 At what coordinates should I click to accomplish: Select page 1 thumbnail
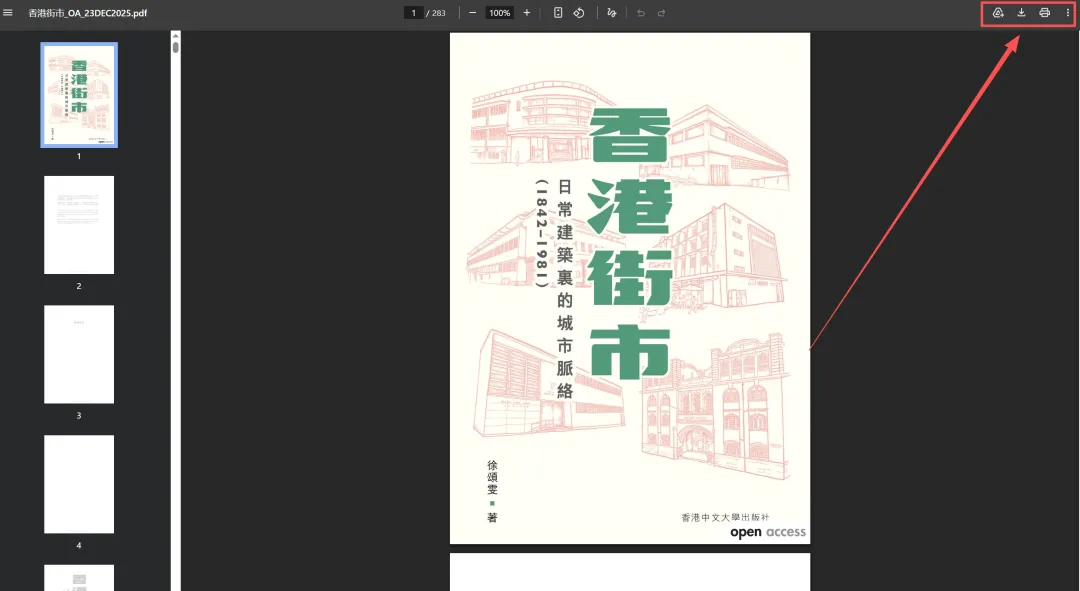(x=79, y=95)
